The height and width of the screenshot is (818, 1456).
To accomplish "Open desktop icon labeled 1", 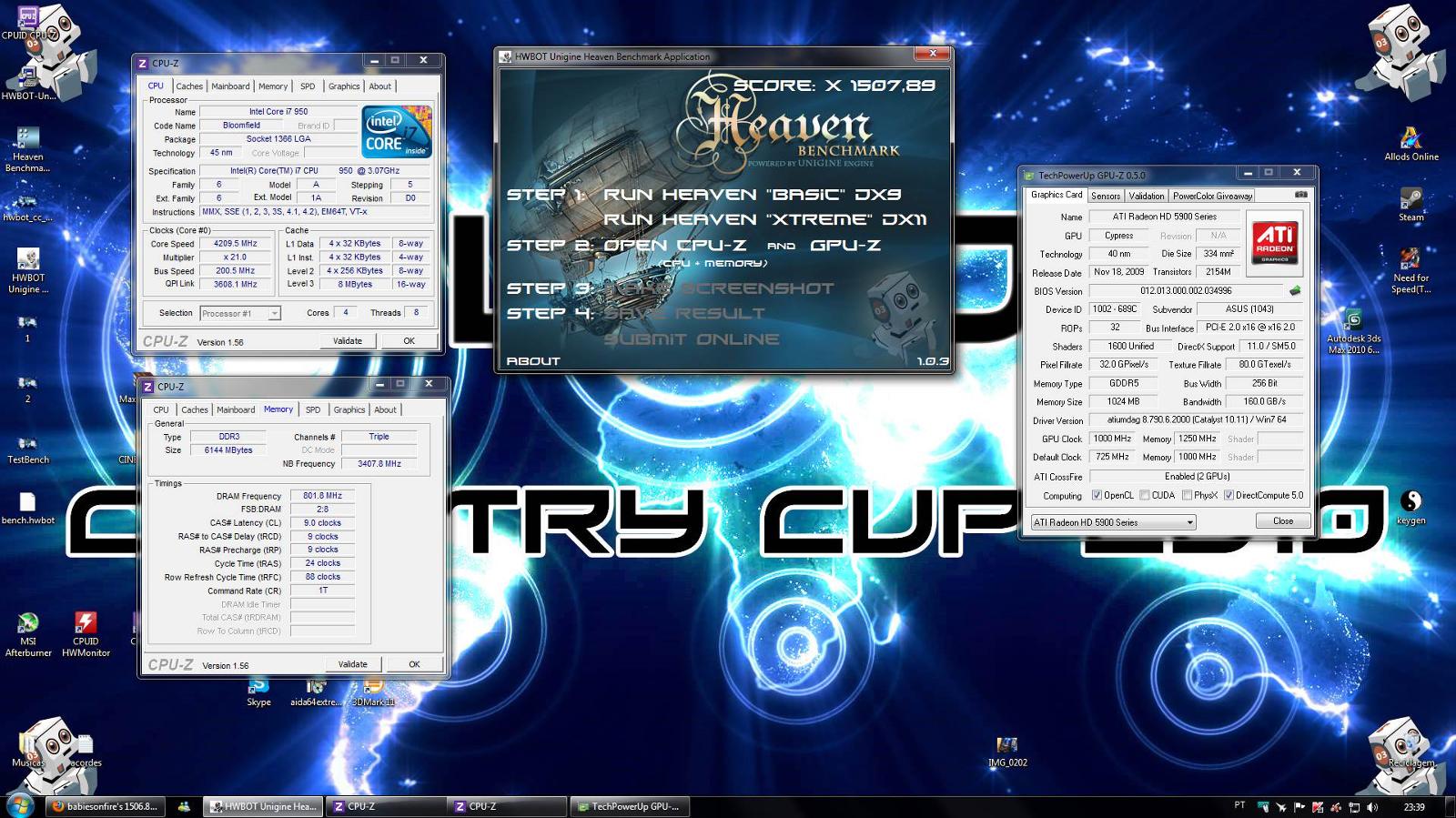I will (27, 328).
